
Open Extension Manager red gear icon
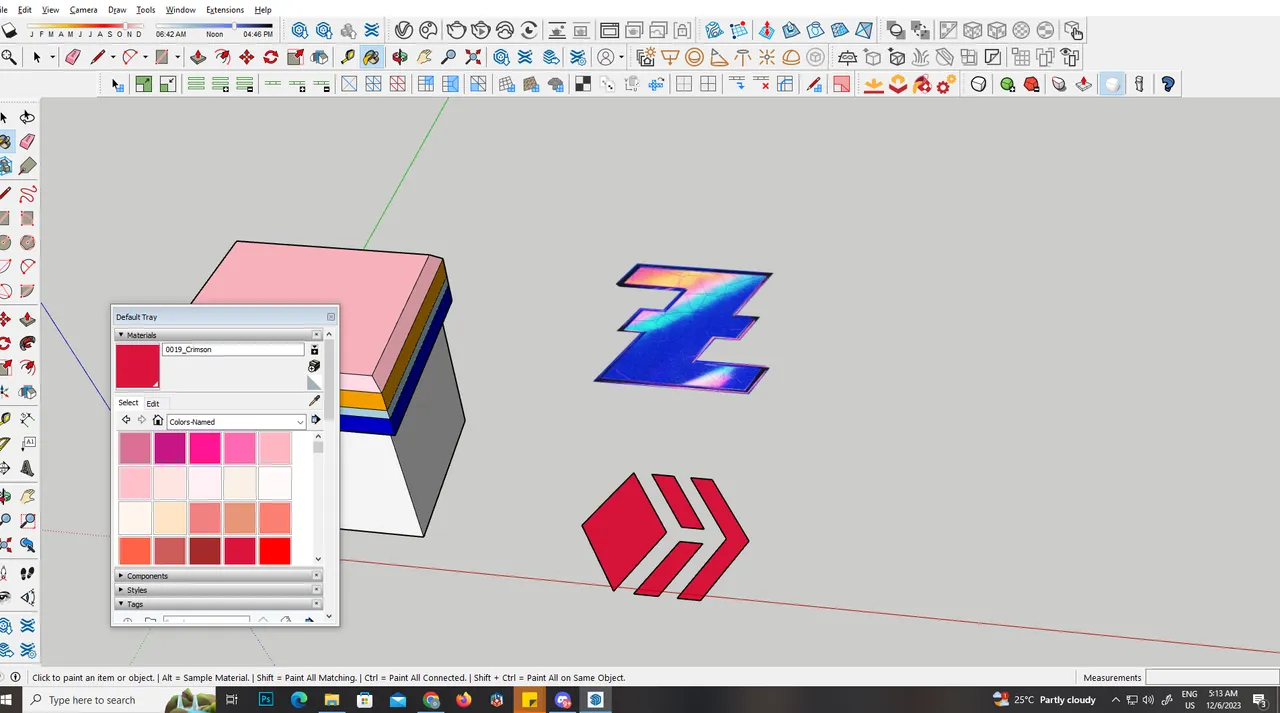point(945,84)
